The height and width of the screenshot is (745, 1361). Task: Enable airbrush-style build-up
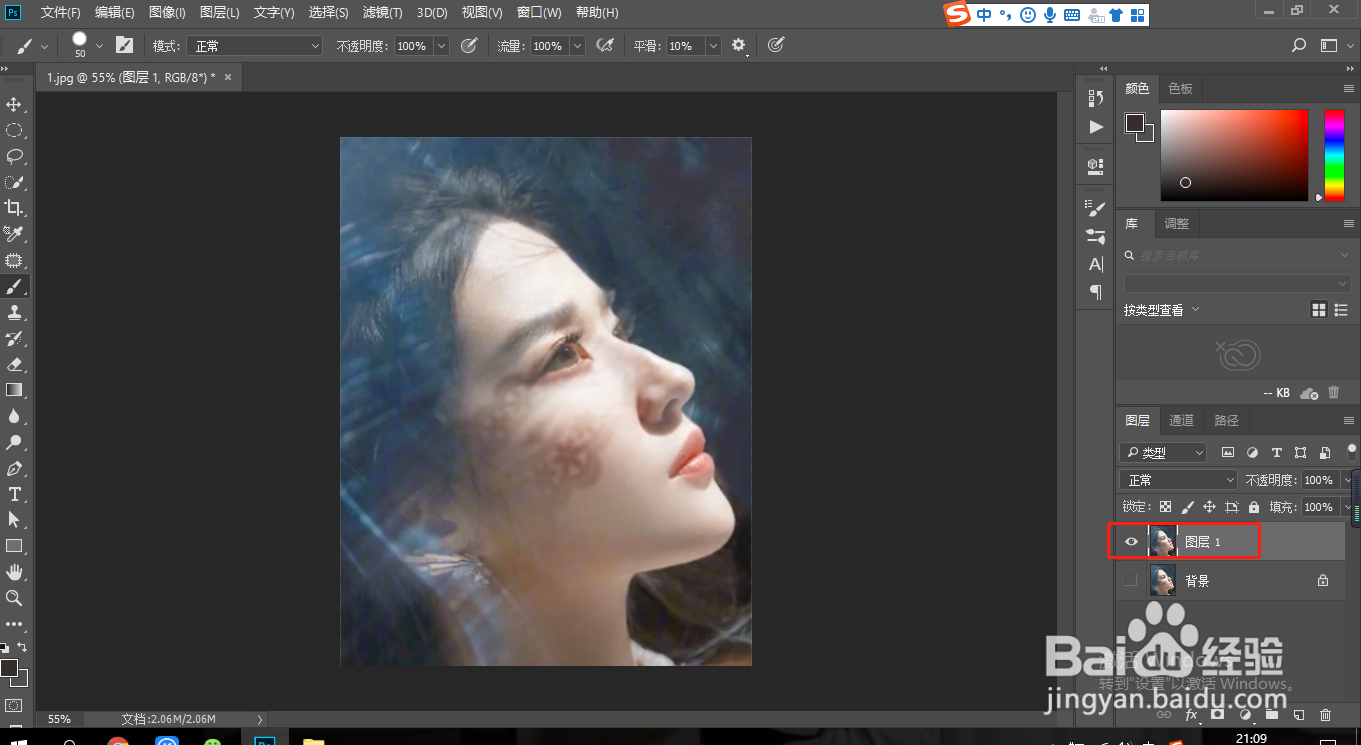pyautogui.click(x=604, y=45)
